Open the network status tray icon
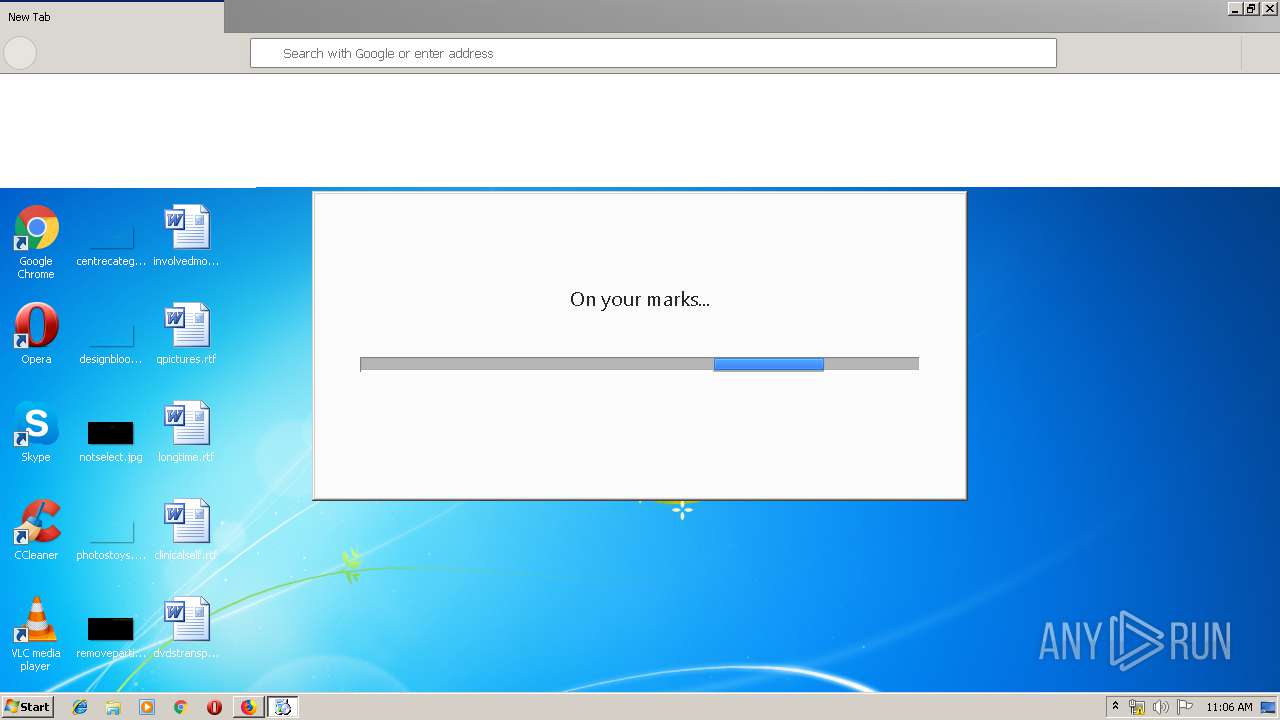Image resolution: width=1280 pixels, height=720 pixels. click(1137, 707)
